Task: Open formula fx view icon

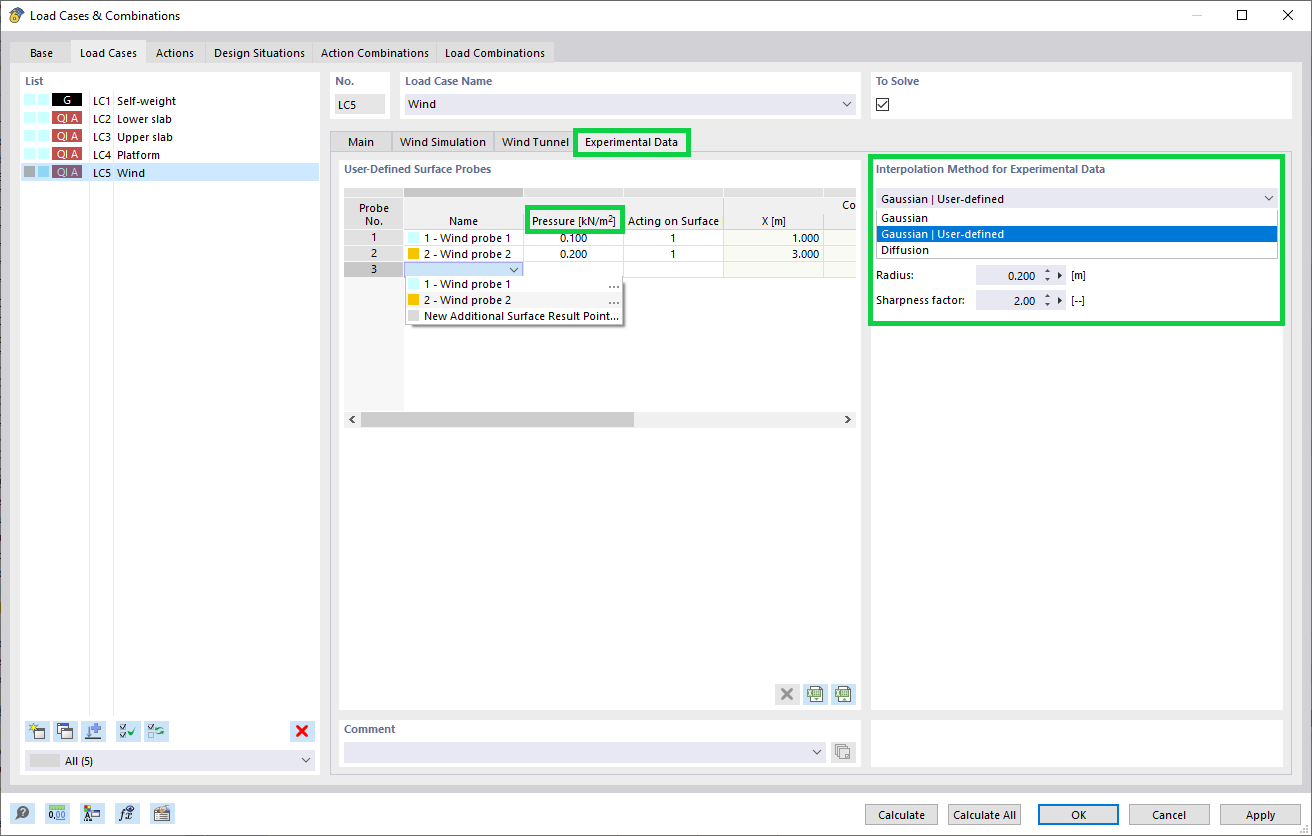Action: [127, 814]
